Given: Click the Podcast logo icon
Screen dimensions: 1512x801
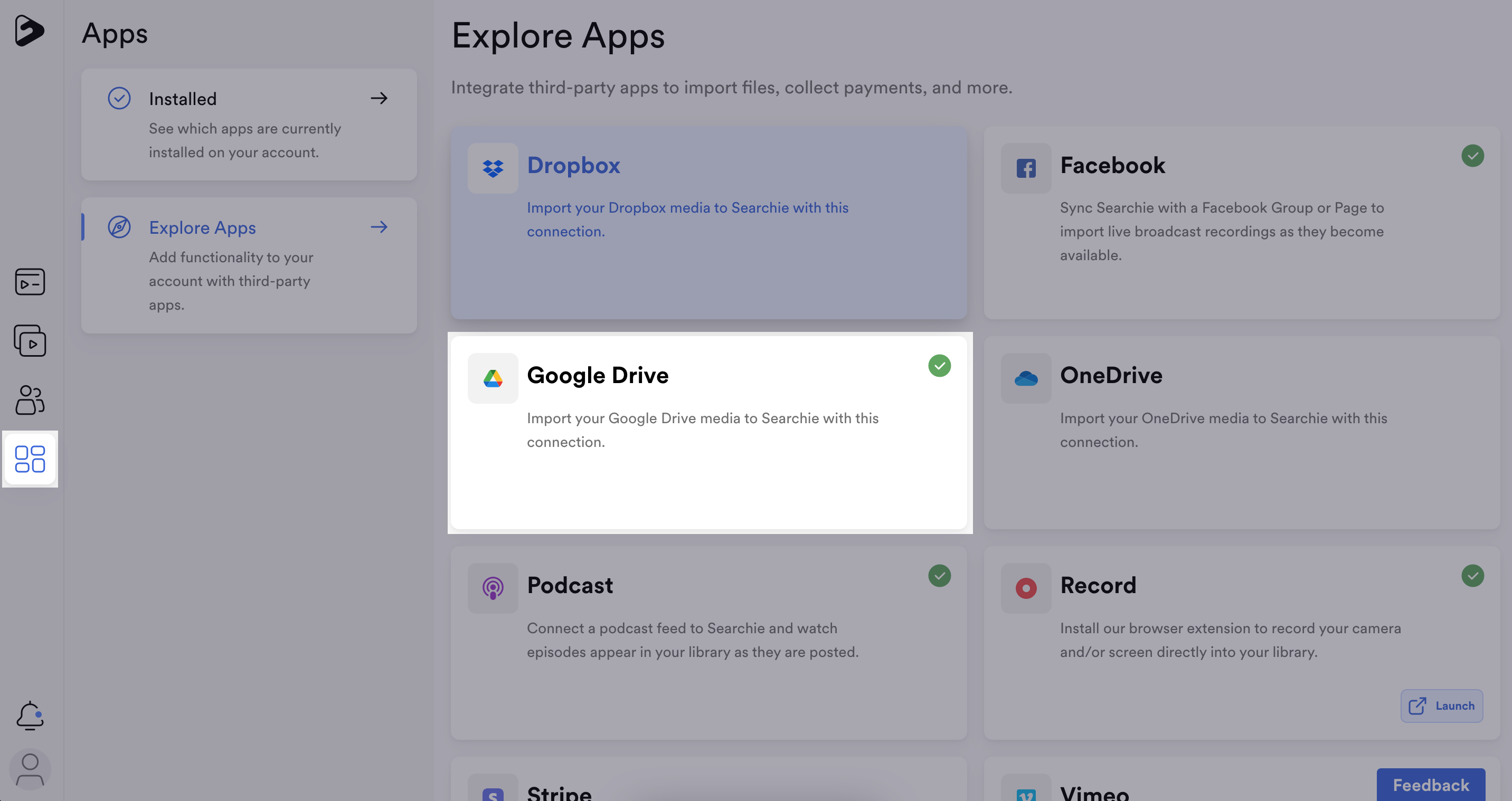Looking at the screenshot, I should click(493, 588).
